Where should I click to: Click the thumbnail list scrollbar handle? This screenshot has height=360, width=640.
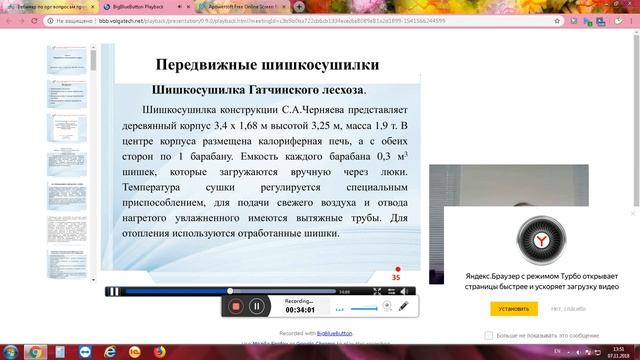pos(93,60)
